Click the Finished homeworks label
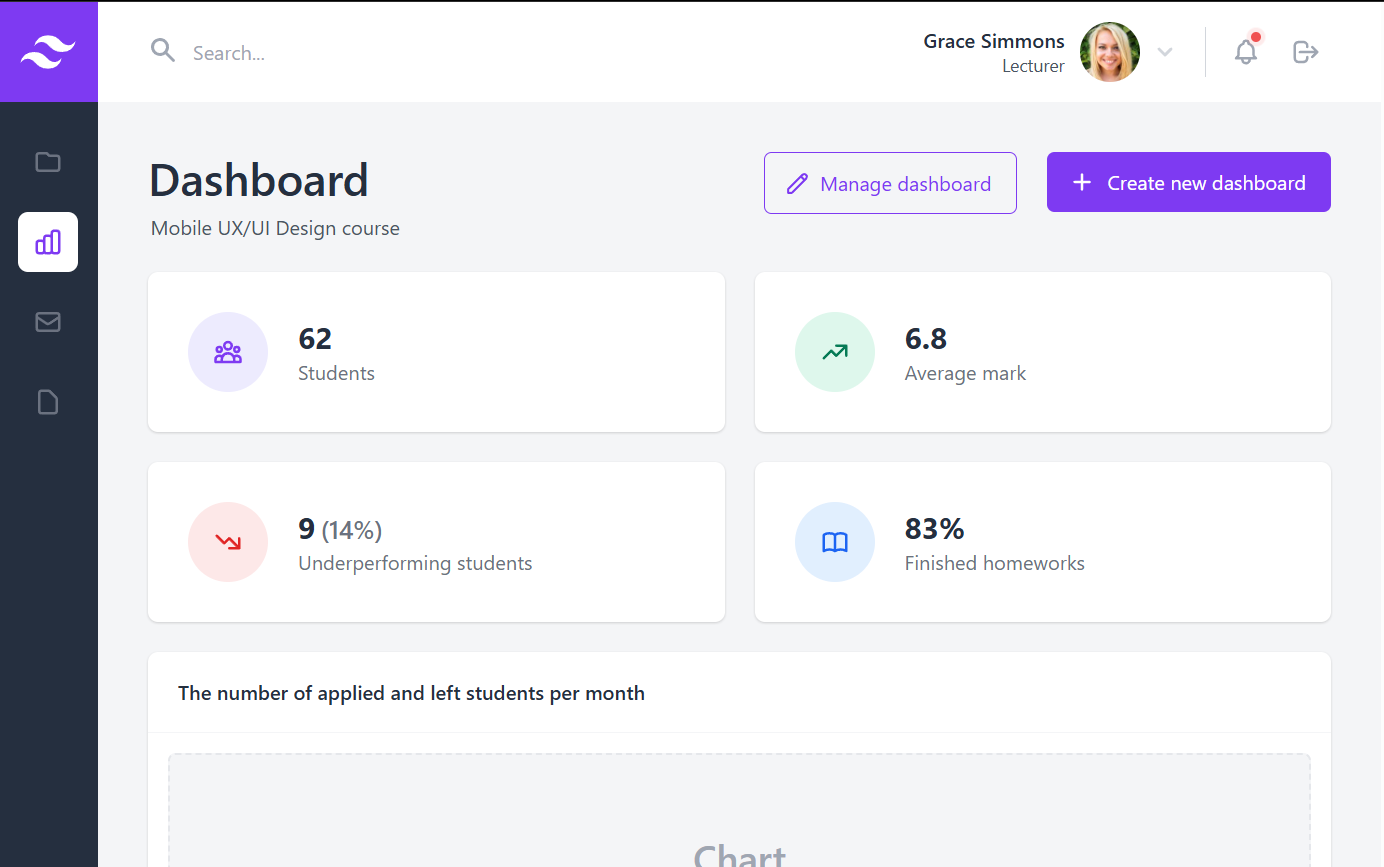 (x=995, y=563)
